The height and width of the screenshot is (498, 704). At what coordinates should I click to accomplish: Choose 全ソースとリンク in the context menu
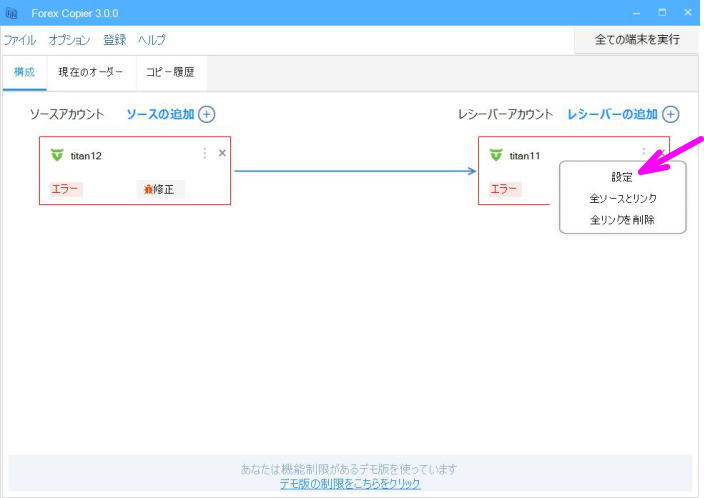[623, 198]
